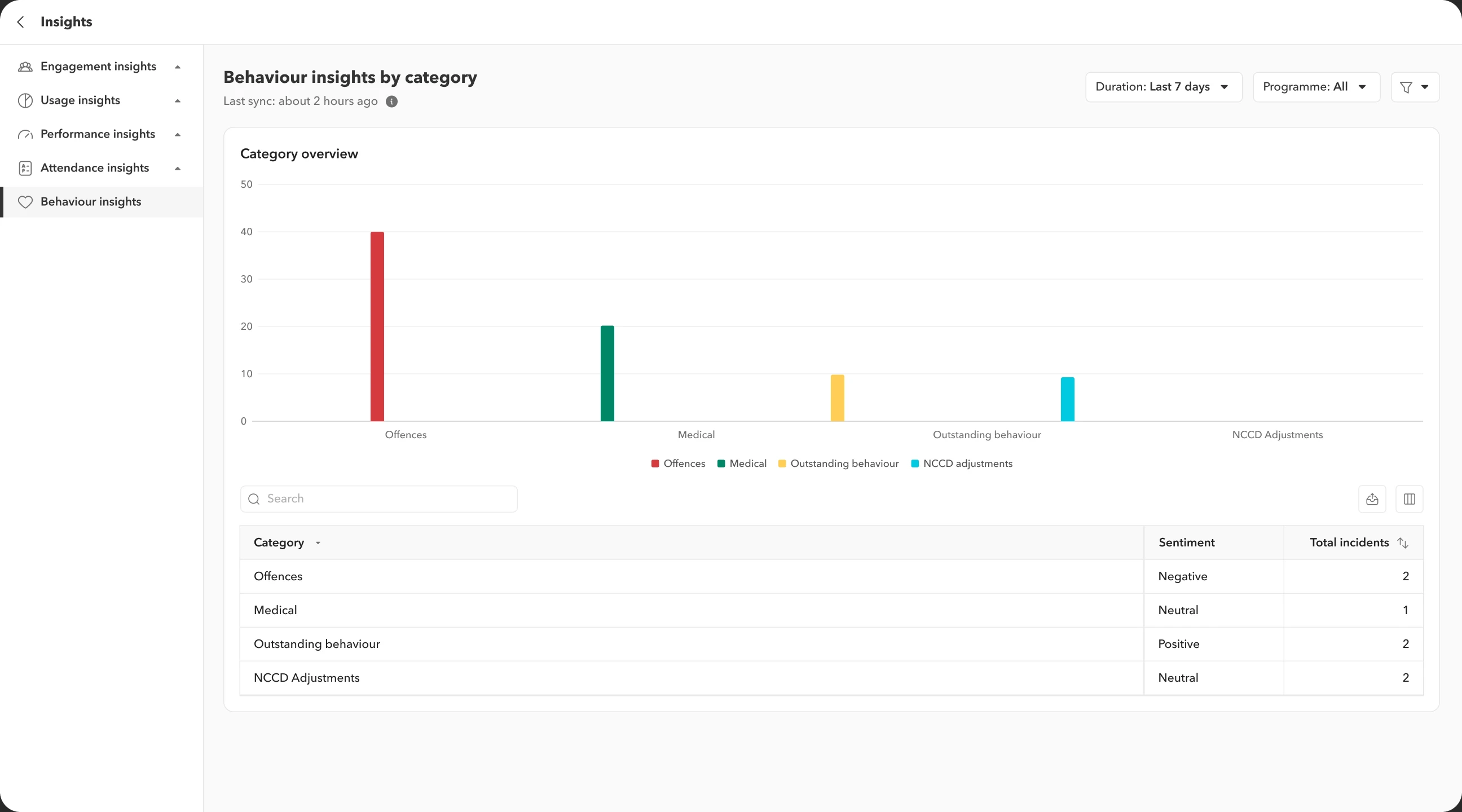This screenshot has height=812, width=1462.
Task: Toggle Outstanding behaviour series in the legend
Action: [838, 464]
